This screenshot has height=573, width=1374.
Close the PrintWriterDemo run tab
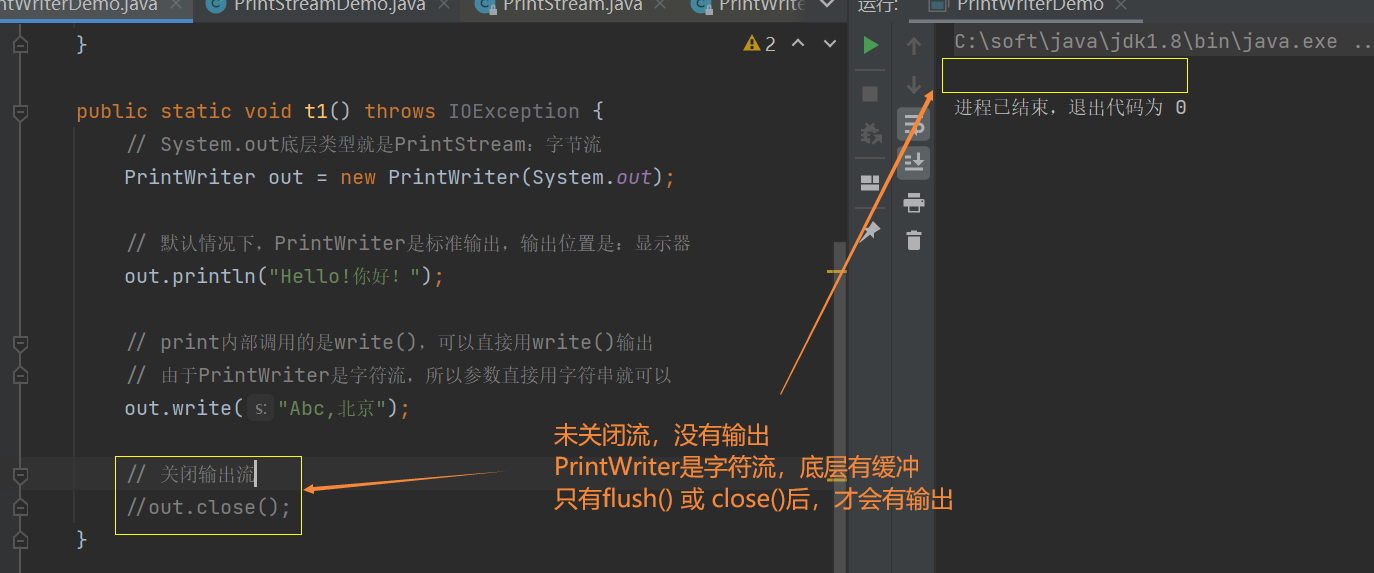pyautogui.click(x=1122, y=6)
